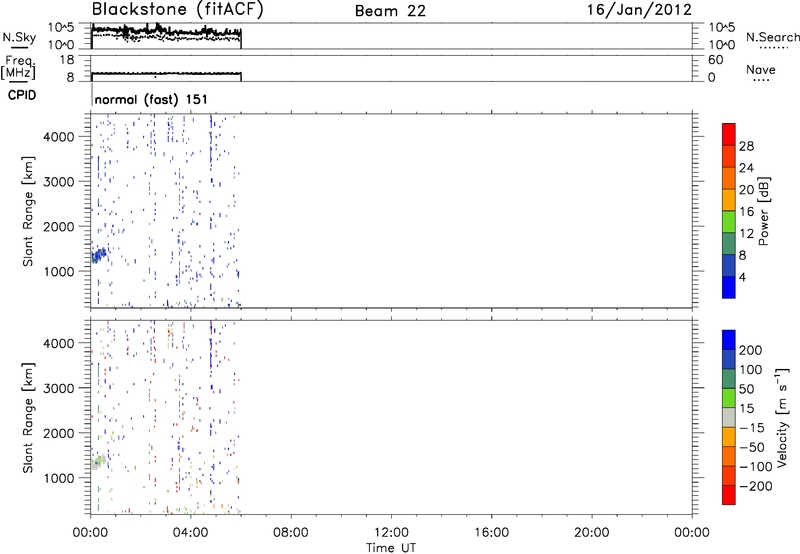Click the "Time UT" axis label
The height and width of the screenshot is (554, 800).
tap(391, 547)
